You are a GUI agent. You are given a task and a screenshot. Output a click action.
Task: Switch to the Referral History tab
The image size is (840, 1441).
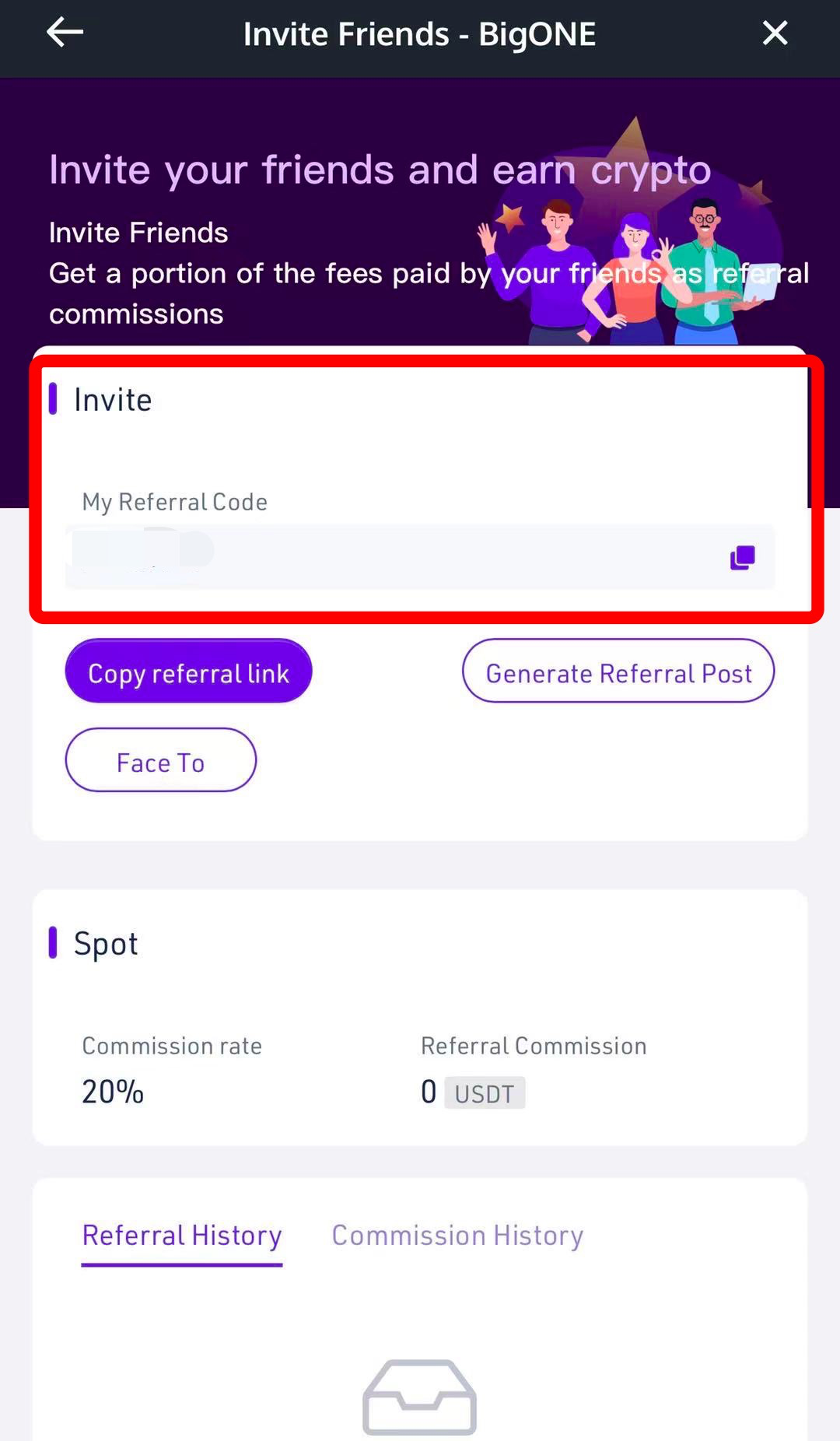(x=182, y=1236)
